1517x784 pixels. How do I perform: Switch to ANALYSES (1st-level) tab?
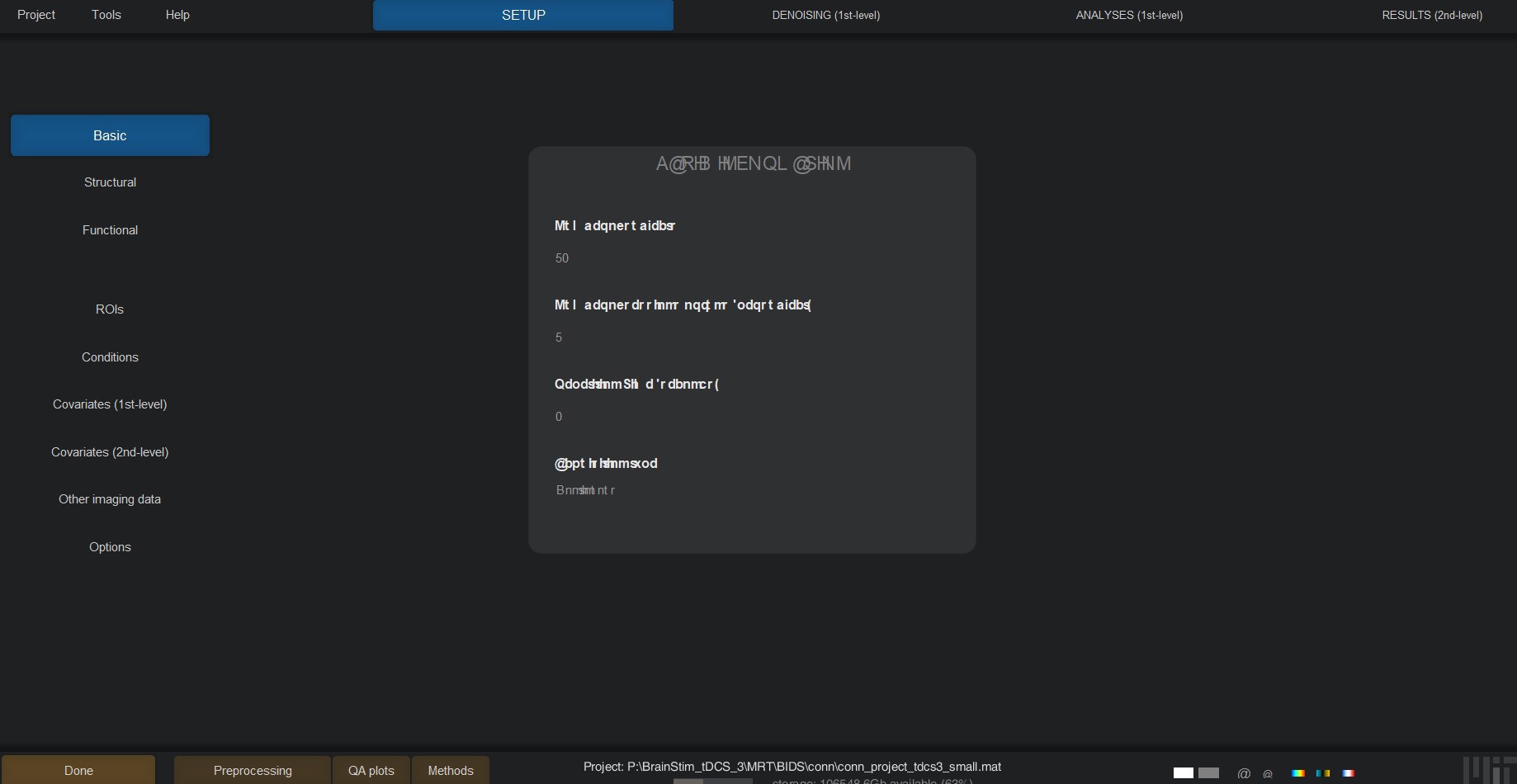[x=1129, y=15]
